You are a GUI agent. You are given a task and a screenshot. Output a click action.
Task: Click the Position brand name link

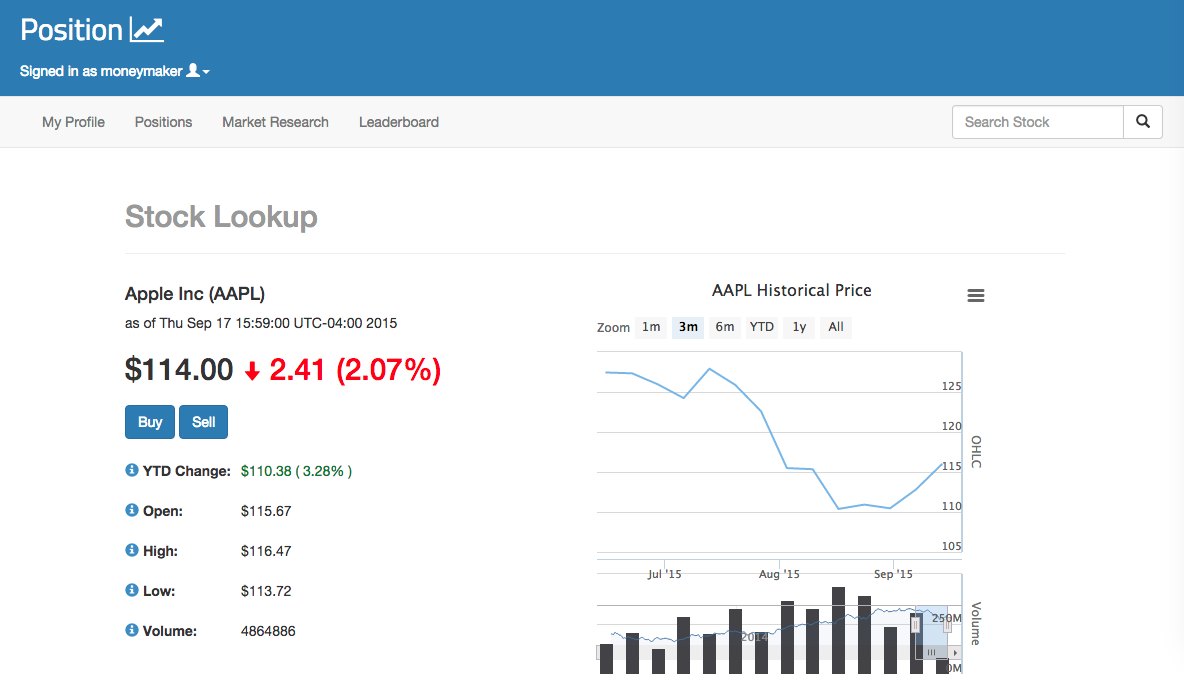[x=71, y=29]
